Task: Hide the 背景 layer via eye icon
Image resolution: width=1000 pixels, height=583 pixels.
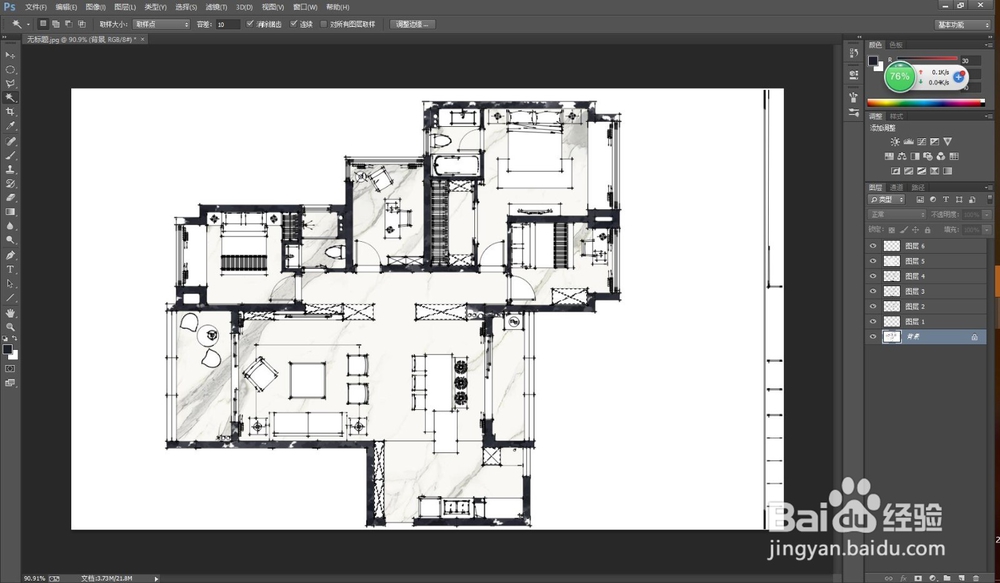Action: coord(873,337)
